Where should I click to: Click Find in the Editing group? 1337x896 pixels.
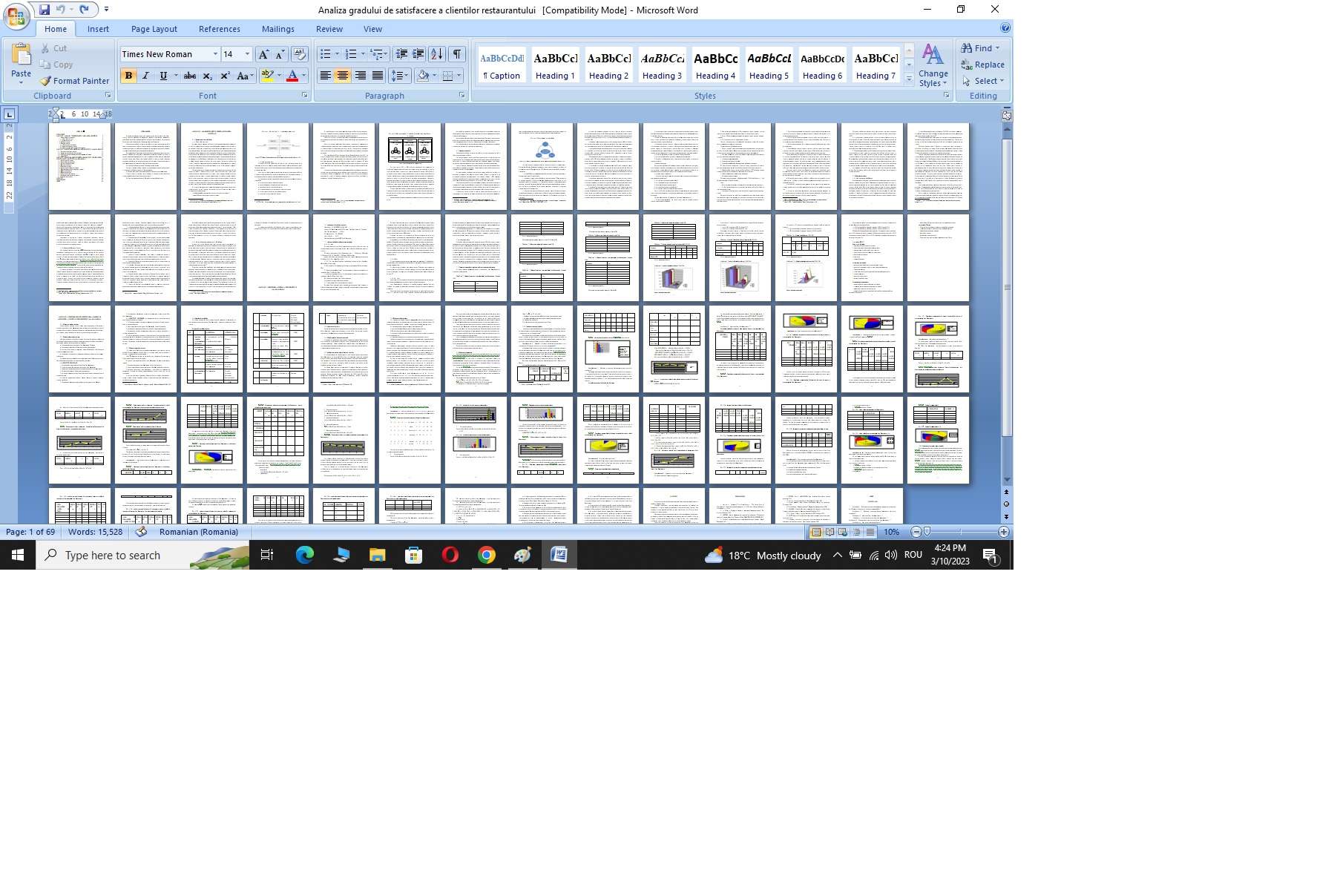[x=981, y=48]
